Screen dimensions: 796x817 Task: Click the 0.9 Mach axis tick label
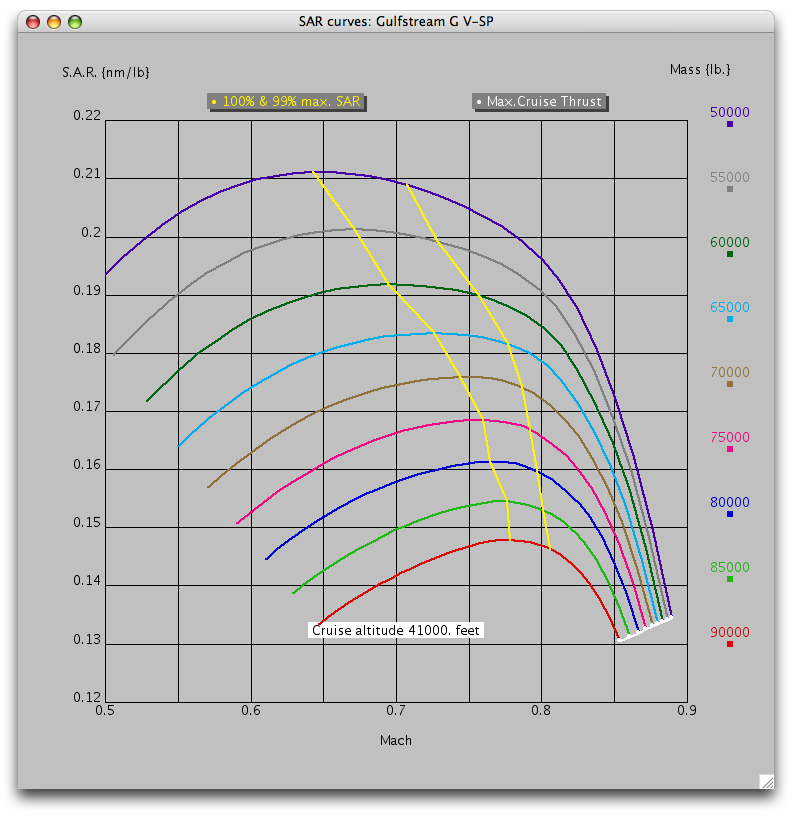click(x=687, y=711)
